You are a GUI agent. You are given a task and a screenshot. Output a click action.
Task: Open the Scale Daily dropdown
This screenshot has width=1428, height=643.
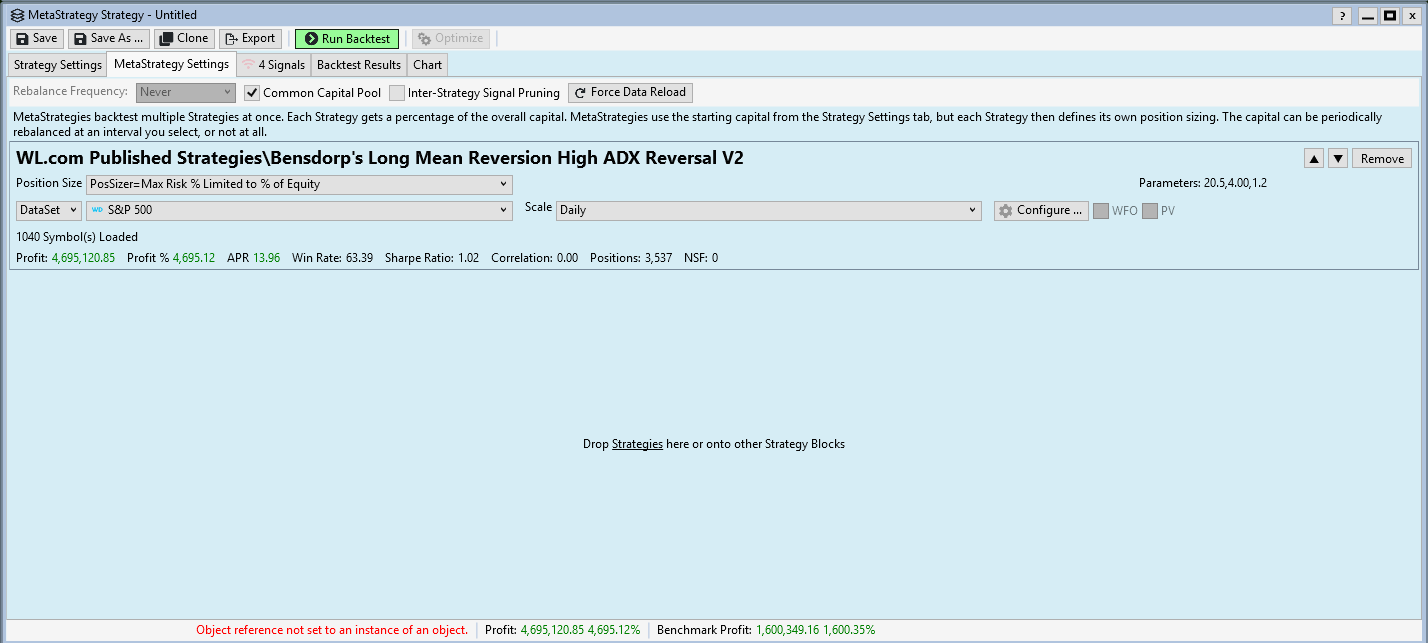point(768,210)
